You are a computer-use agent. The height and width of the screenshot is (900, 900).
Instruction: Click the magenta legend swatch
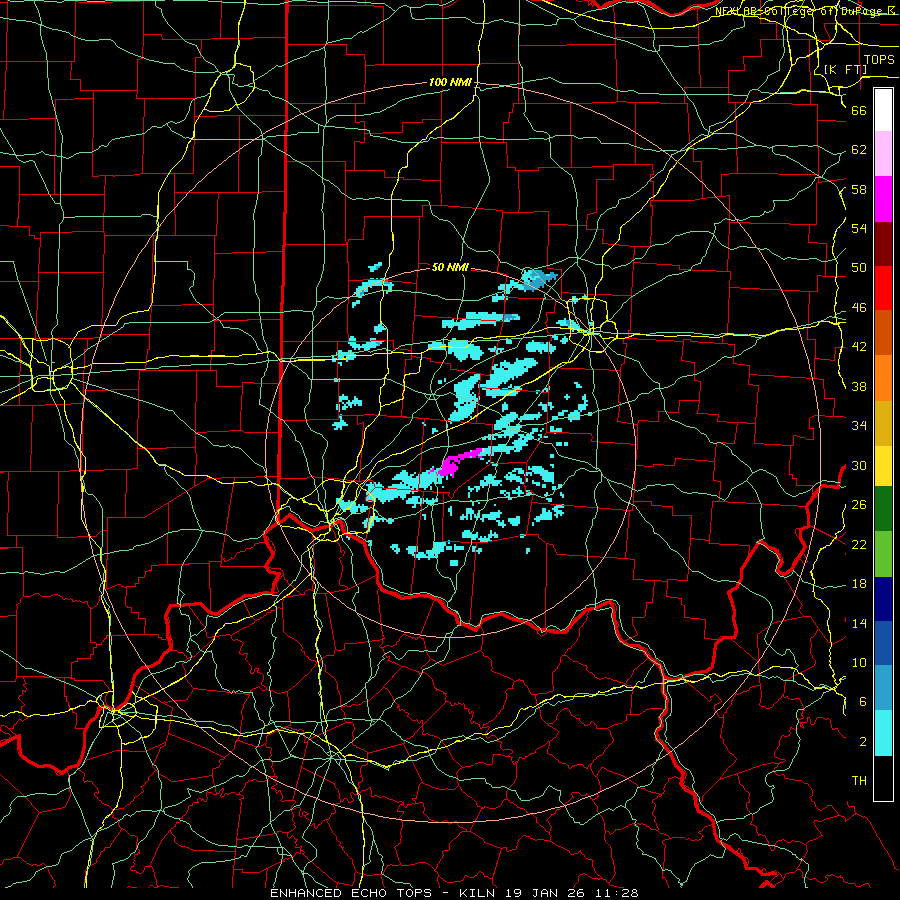point(883,199)
